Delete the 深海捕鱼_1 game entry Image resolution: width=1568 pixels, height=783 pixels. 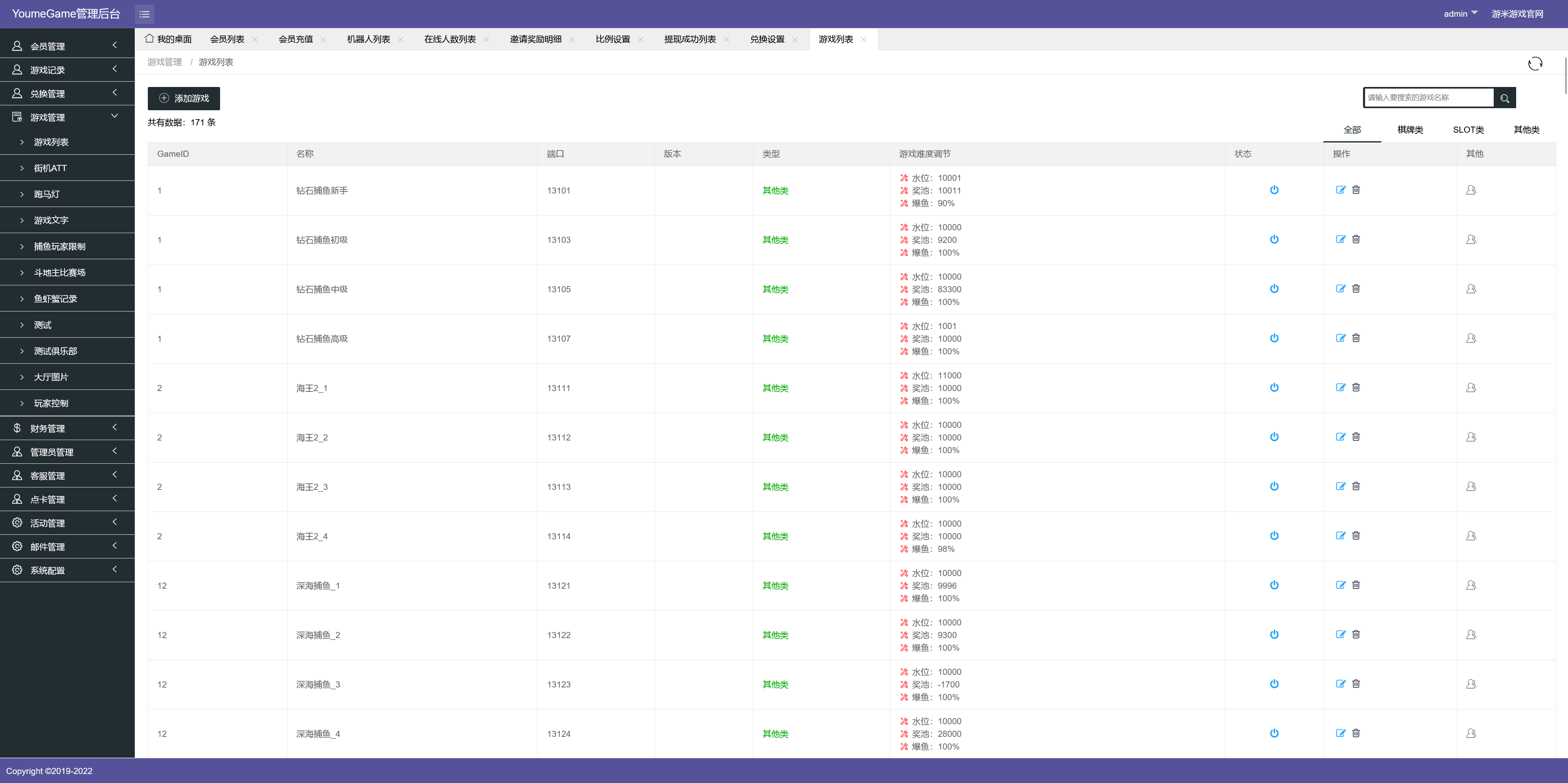tap(1356, 585)
